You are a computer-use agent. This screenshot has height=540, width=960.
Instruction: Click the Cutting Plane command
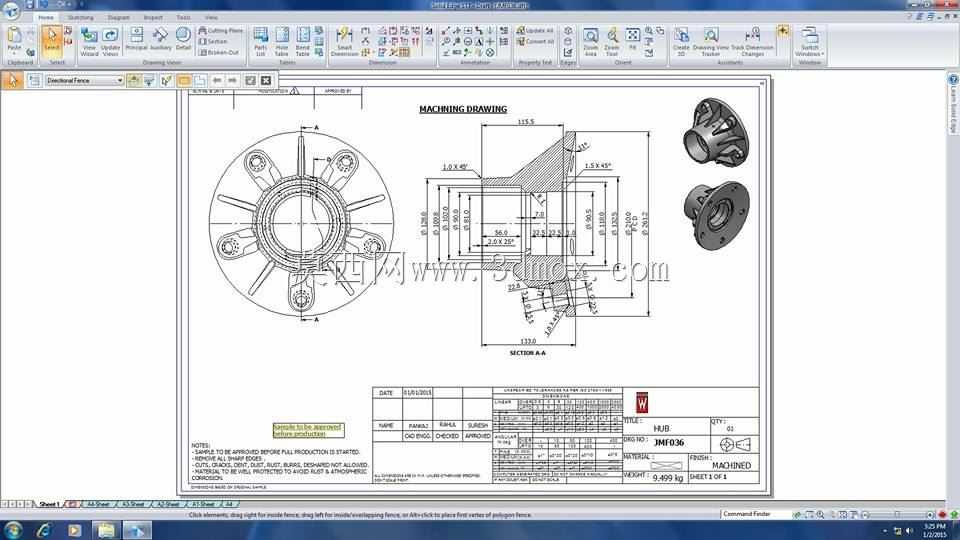[220, 30]
